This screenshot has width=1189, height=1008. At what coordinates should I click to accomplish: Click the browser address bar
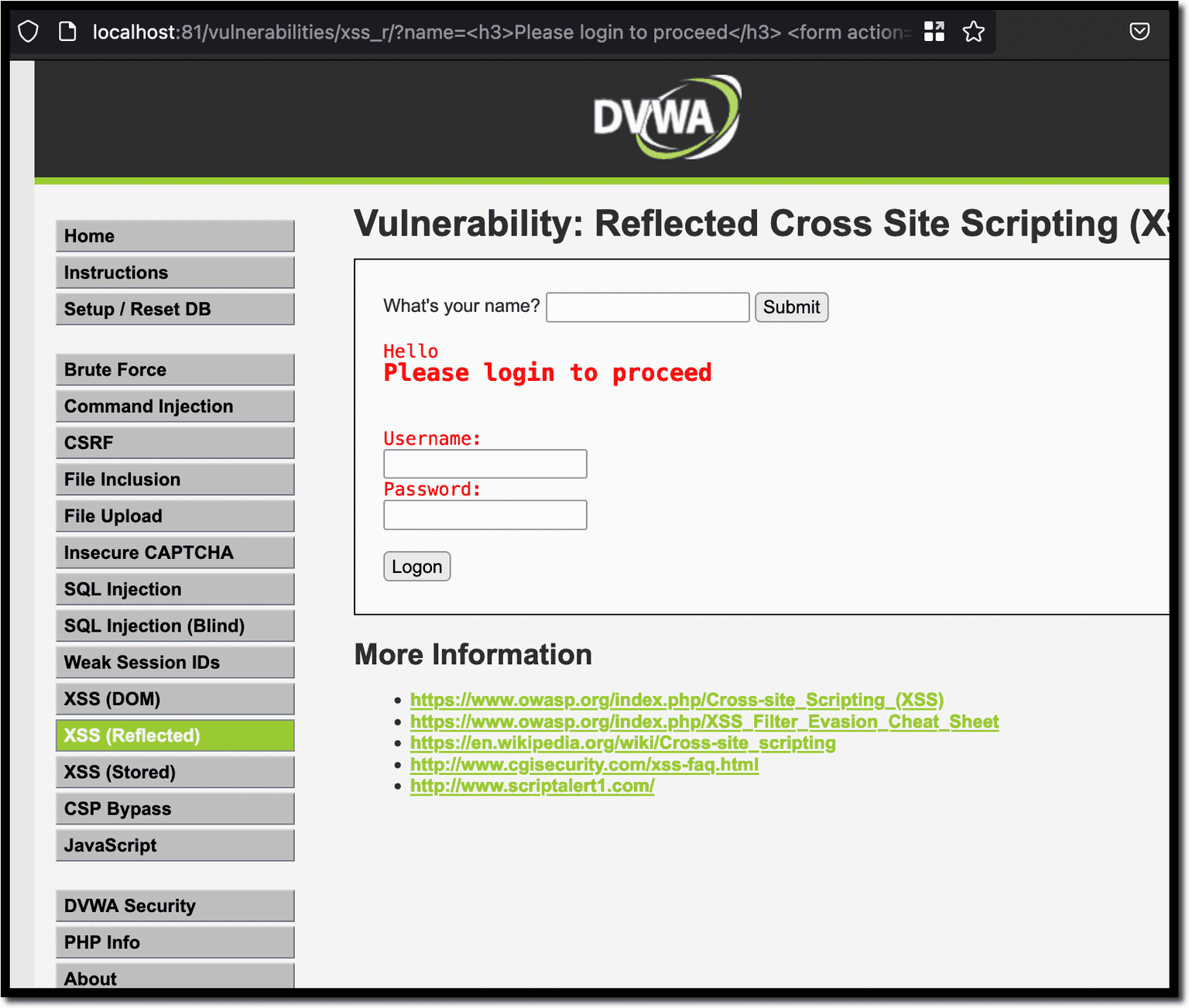coord(464,32)
